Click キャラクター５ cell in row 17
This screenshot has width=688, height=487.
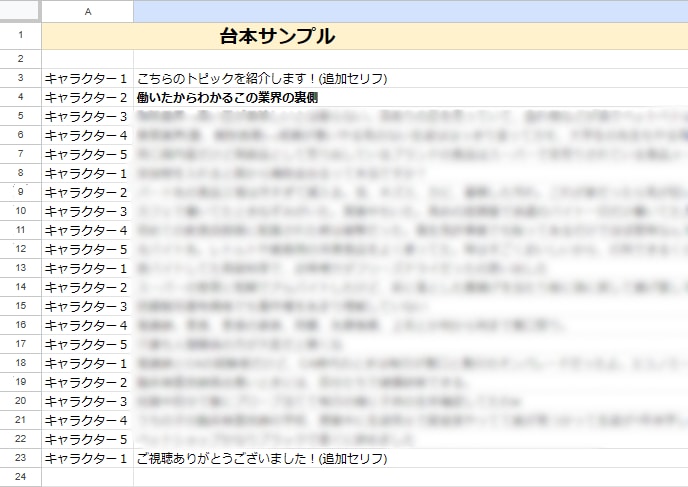88,344
